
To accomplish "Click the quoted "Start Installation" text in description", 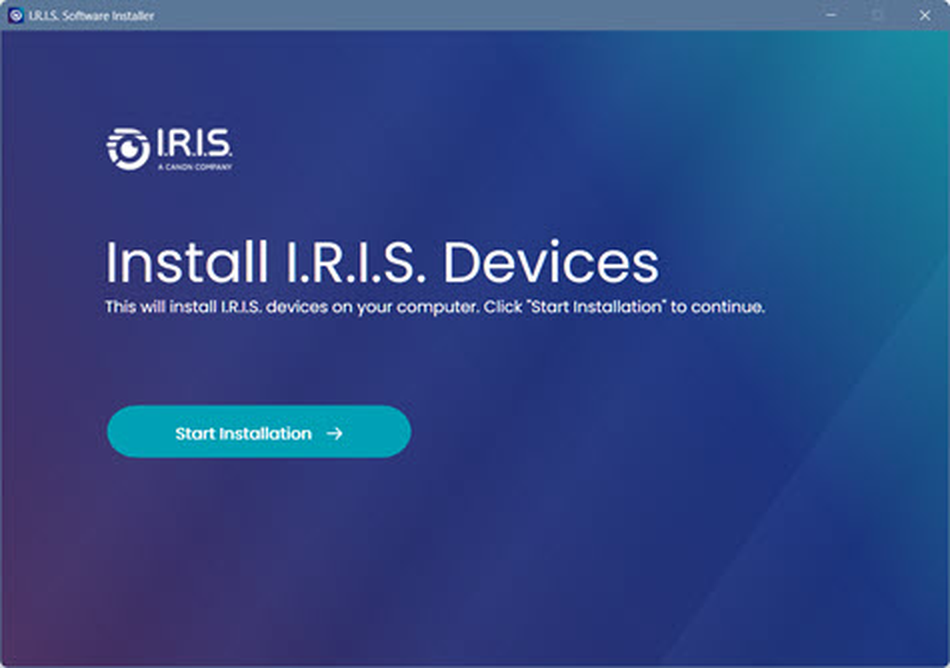I will point(597,306).
